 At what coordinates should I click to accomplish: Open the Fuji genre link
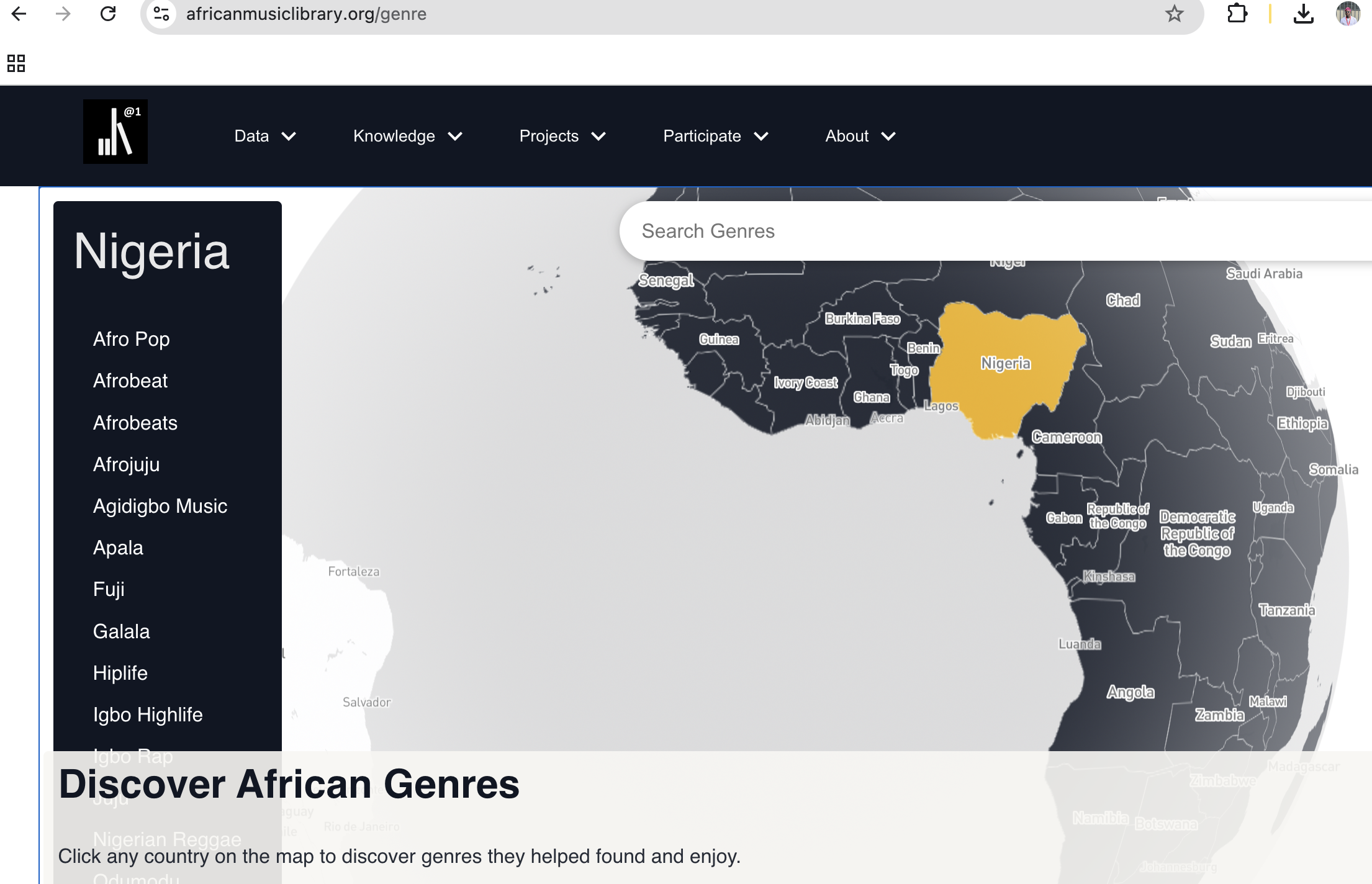coord(109,589)
